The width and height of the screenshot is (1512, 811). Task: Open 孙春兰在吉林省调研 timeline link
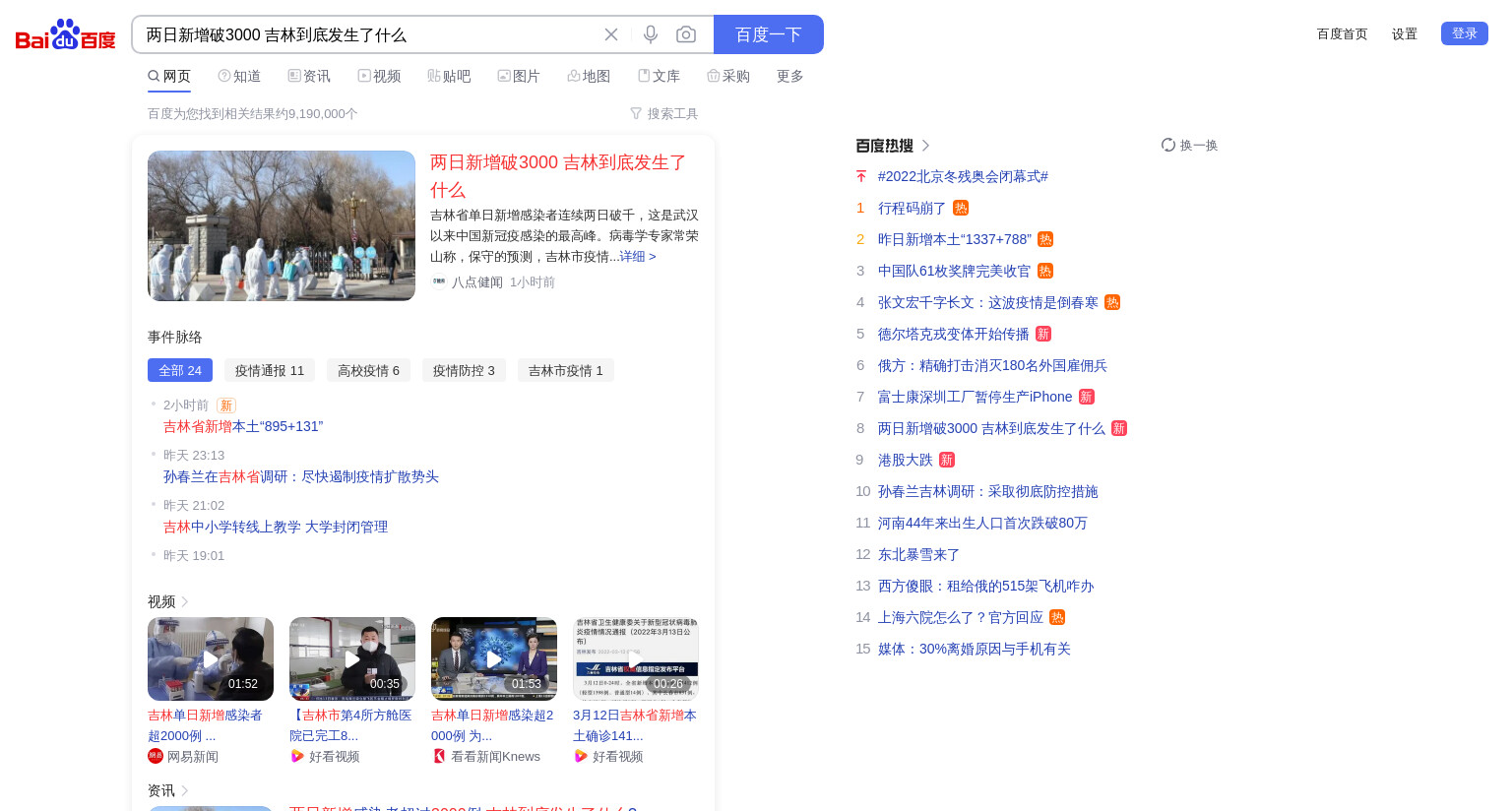[x=301, y=476]
